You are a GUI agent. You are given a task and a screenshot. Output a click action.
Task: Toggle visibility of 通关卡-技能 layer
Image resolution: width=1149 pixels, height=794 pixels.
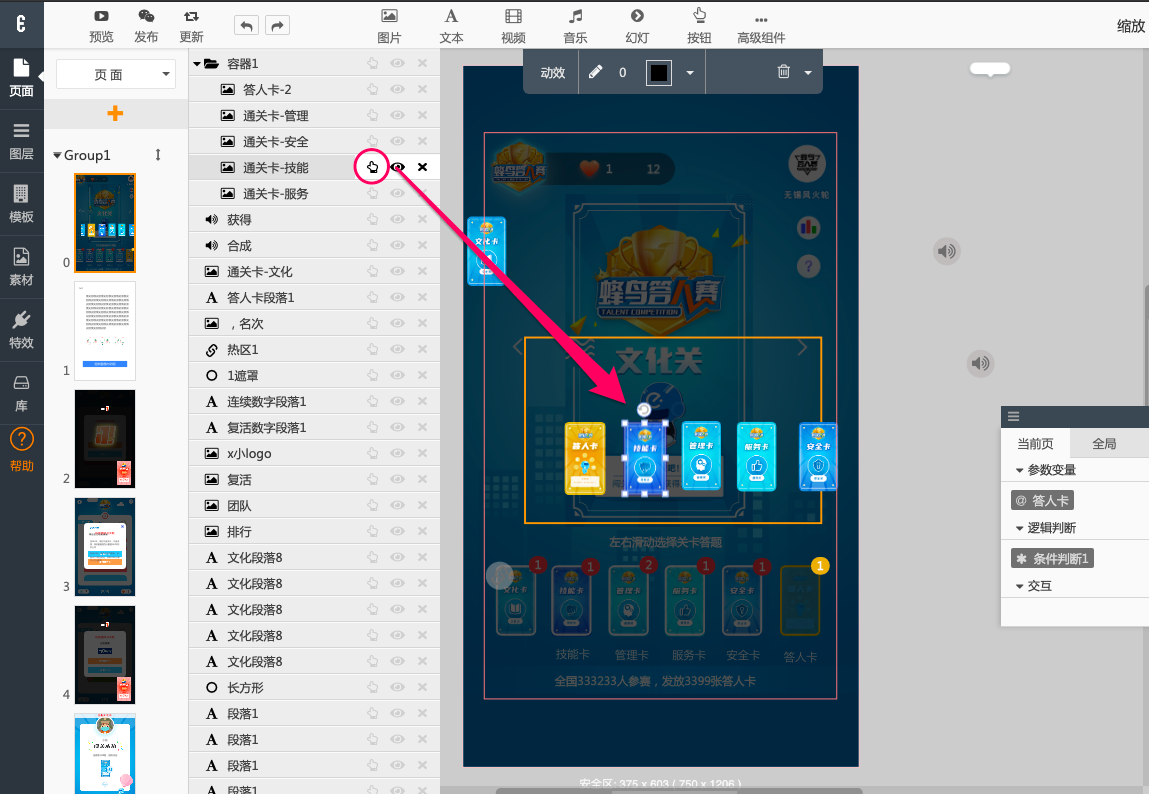point(398,167)
